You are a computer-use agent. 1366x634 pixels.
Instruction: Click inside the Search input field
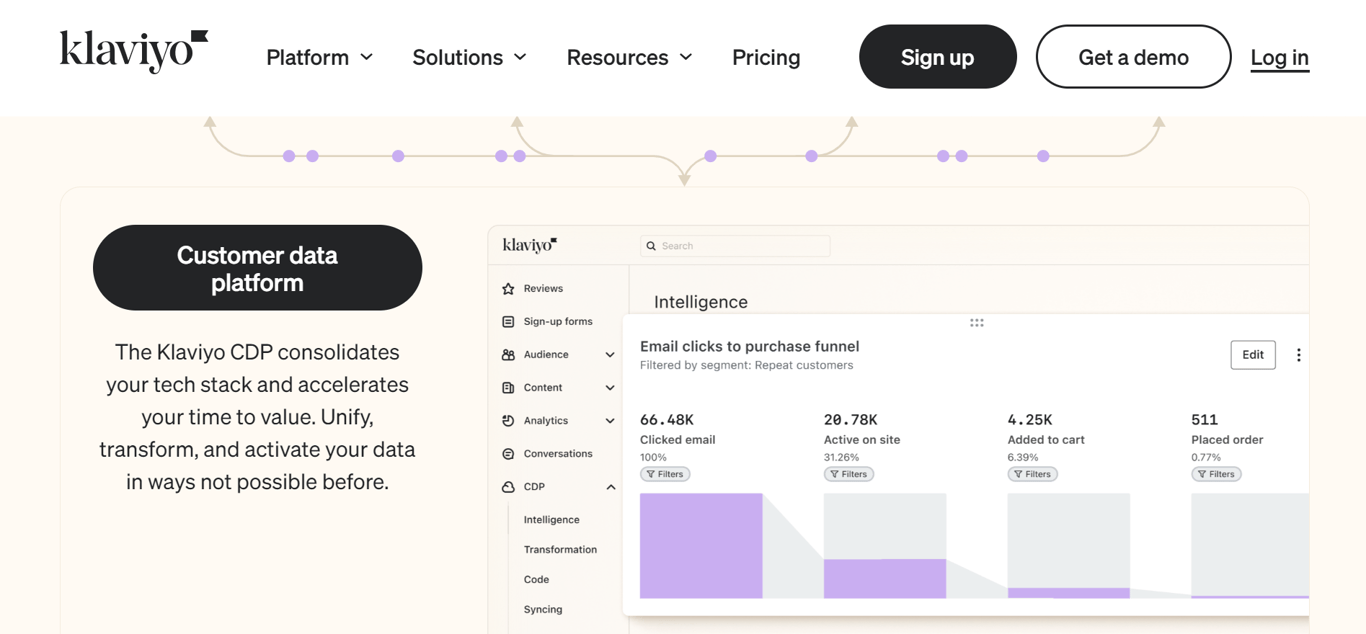(x=735, y=245)
